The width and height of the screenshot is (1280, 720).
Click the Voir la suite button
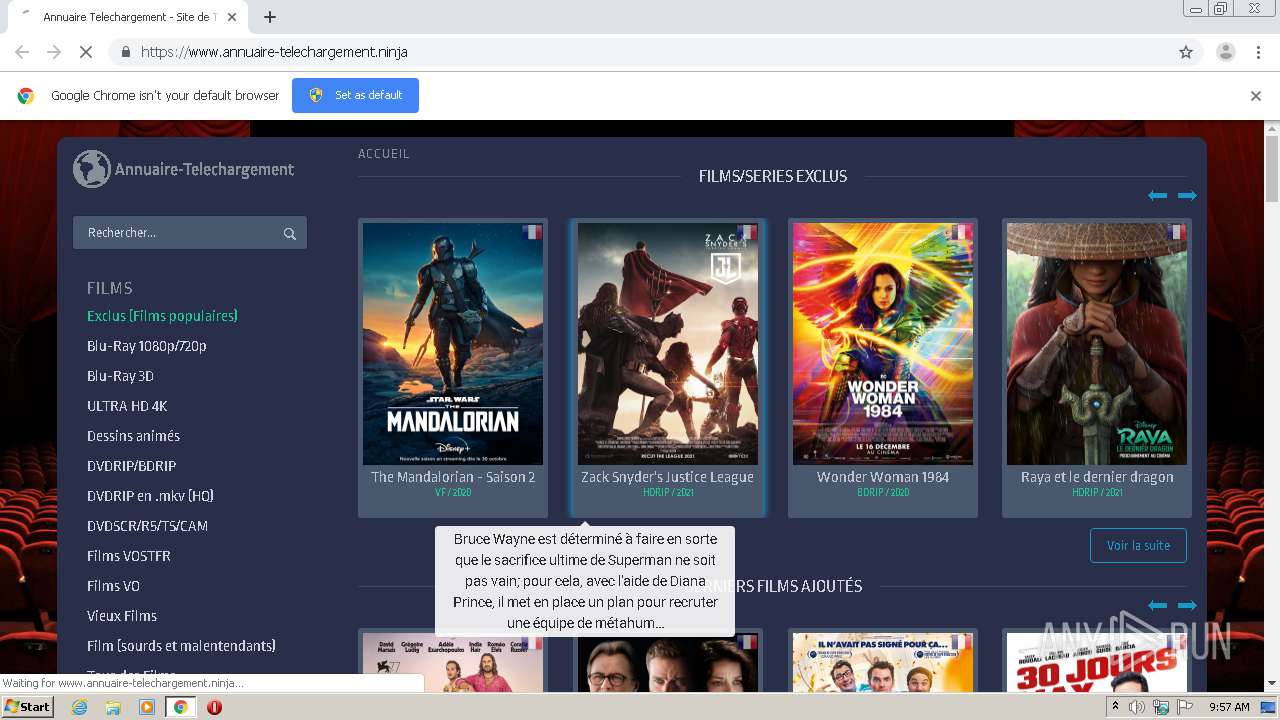[1138, 546]
